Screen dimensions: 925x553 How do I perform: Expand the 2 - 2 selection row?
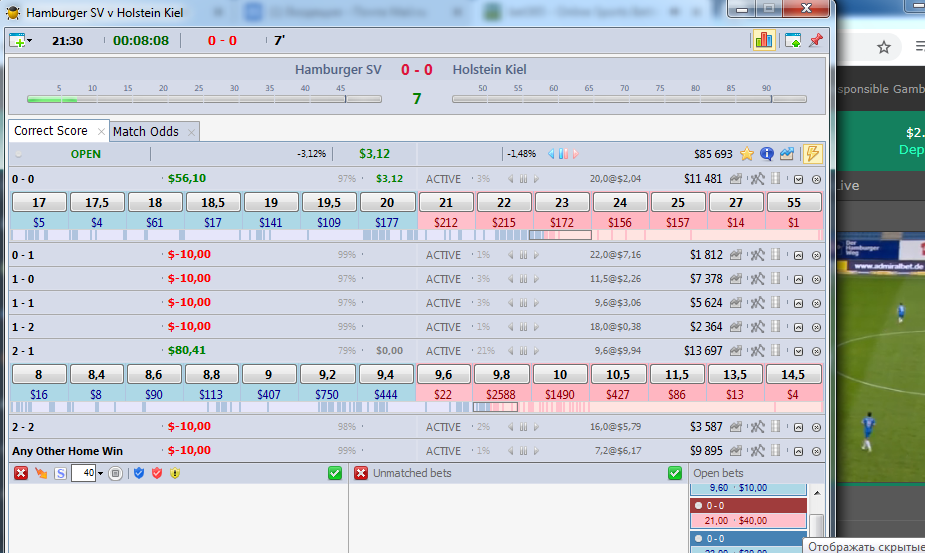coord(798,427)
